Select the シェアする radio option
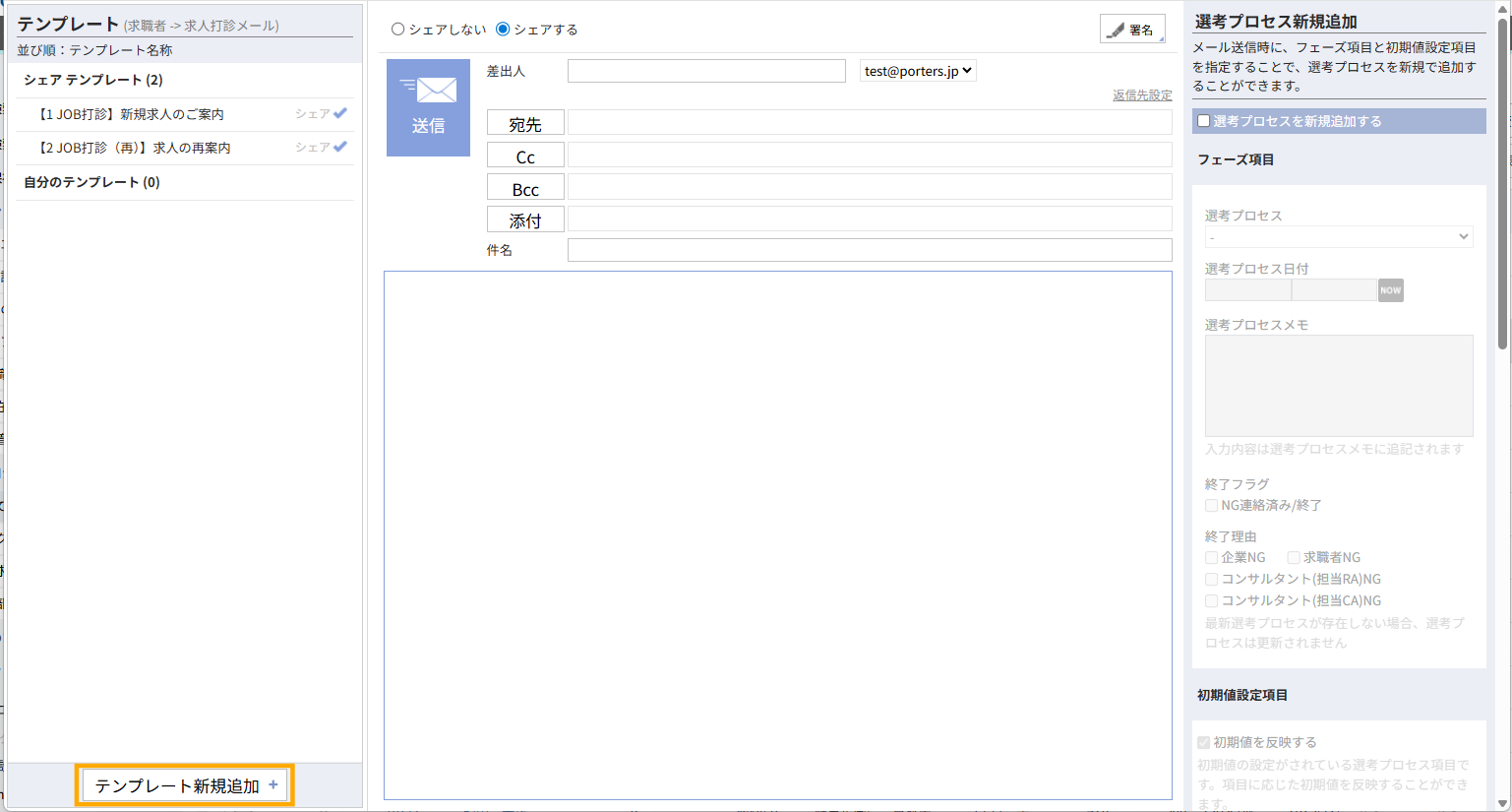 click(503, 30)
